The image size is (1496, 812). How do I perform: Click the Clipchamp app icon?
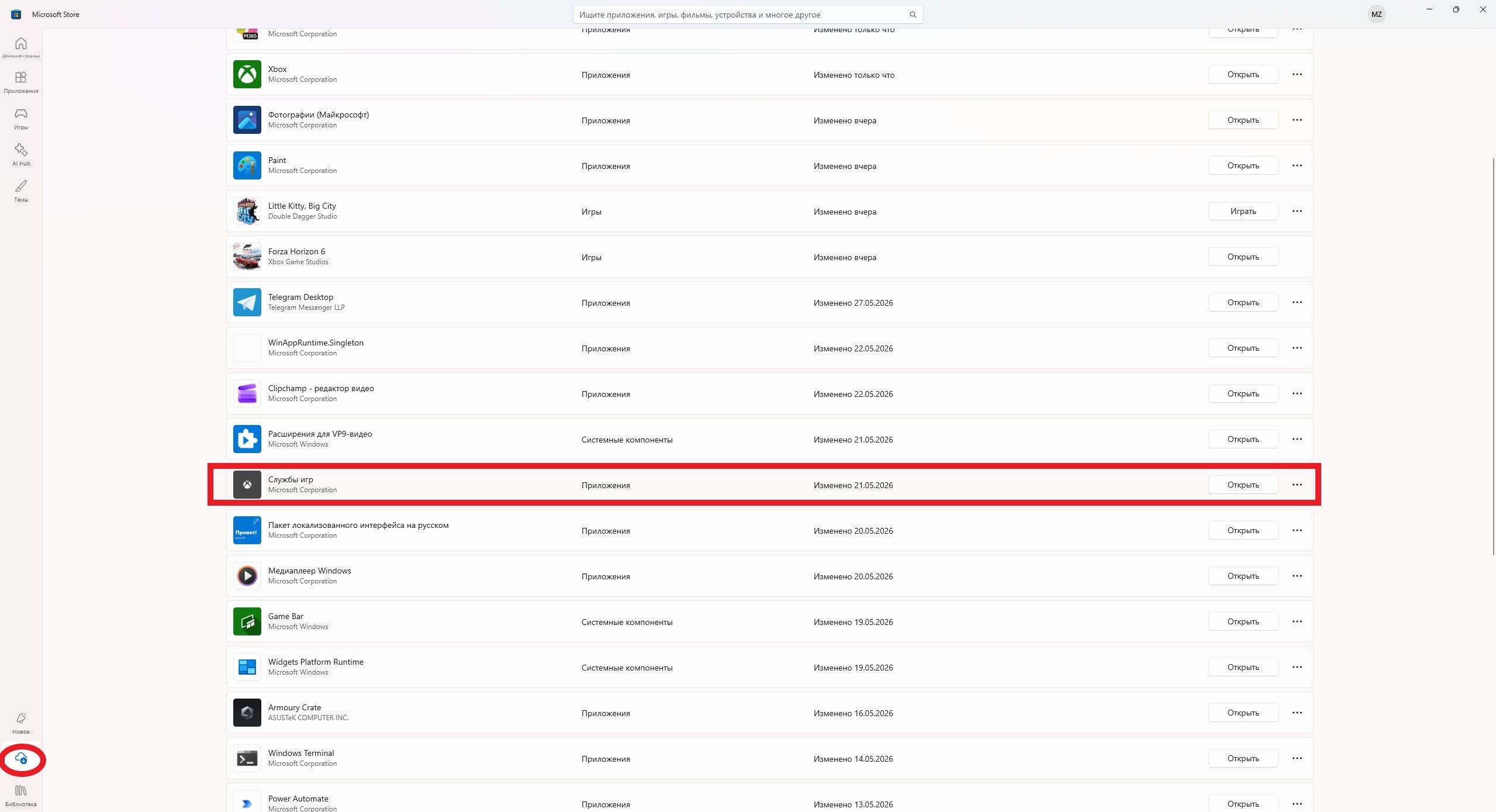tap(247, 393)
